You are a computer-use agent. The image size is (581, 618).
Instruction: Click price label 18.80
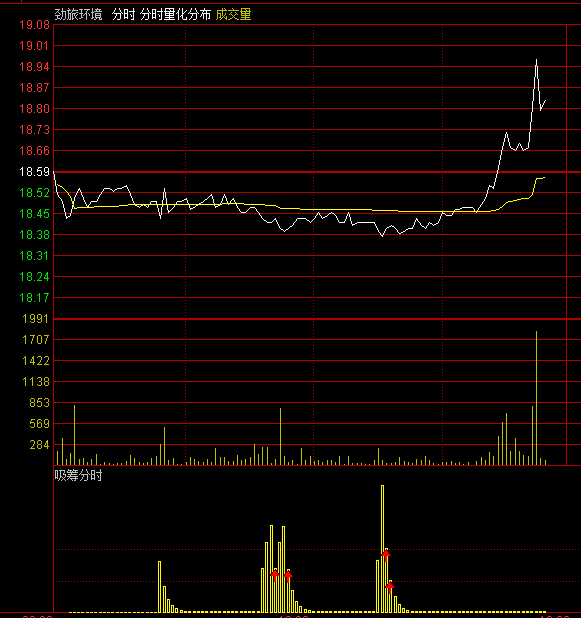tap(35, 109)
